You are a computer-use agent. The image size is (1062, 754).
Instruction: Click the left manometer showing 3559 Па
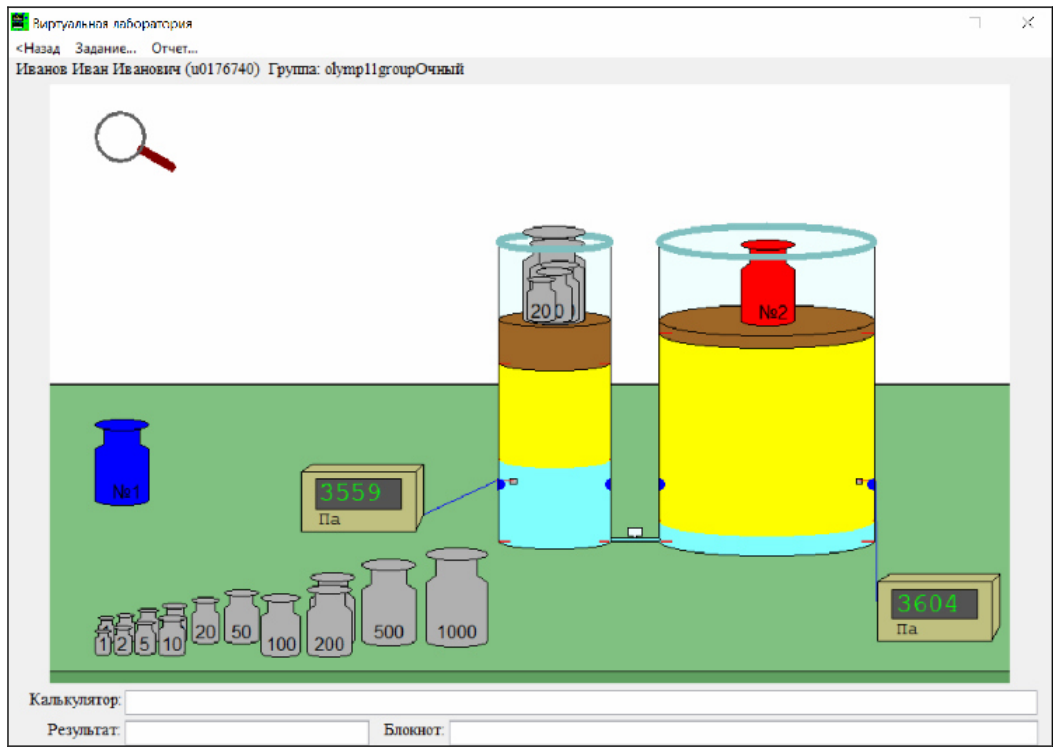pyautogui.click(x=362, y=499)
